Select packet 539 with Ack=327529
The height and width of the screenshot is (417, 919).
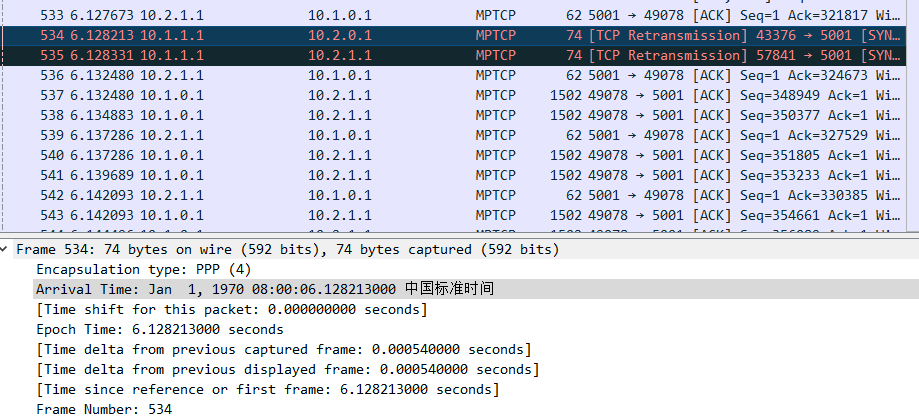click(454, 135)
